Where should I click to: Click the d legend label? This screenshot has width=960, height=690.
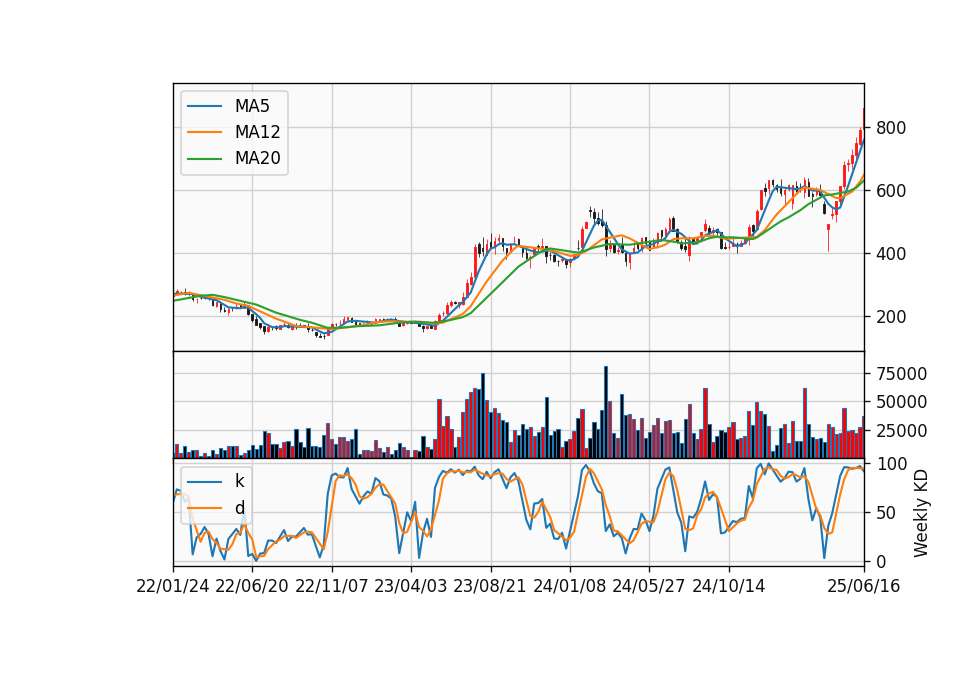239,508
